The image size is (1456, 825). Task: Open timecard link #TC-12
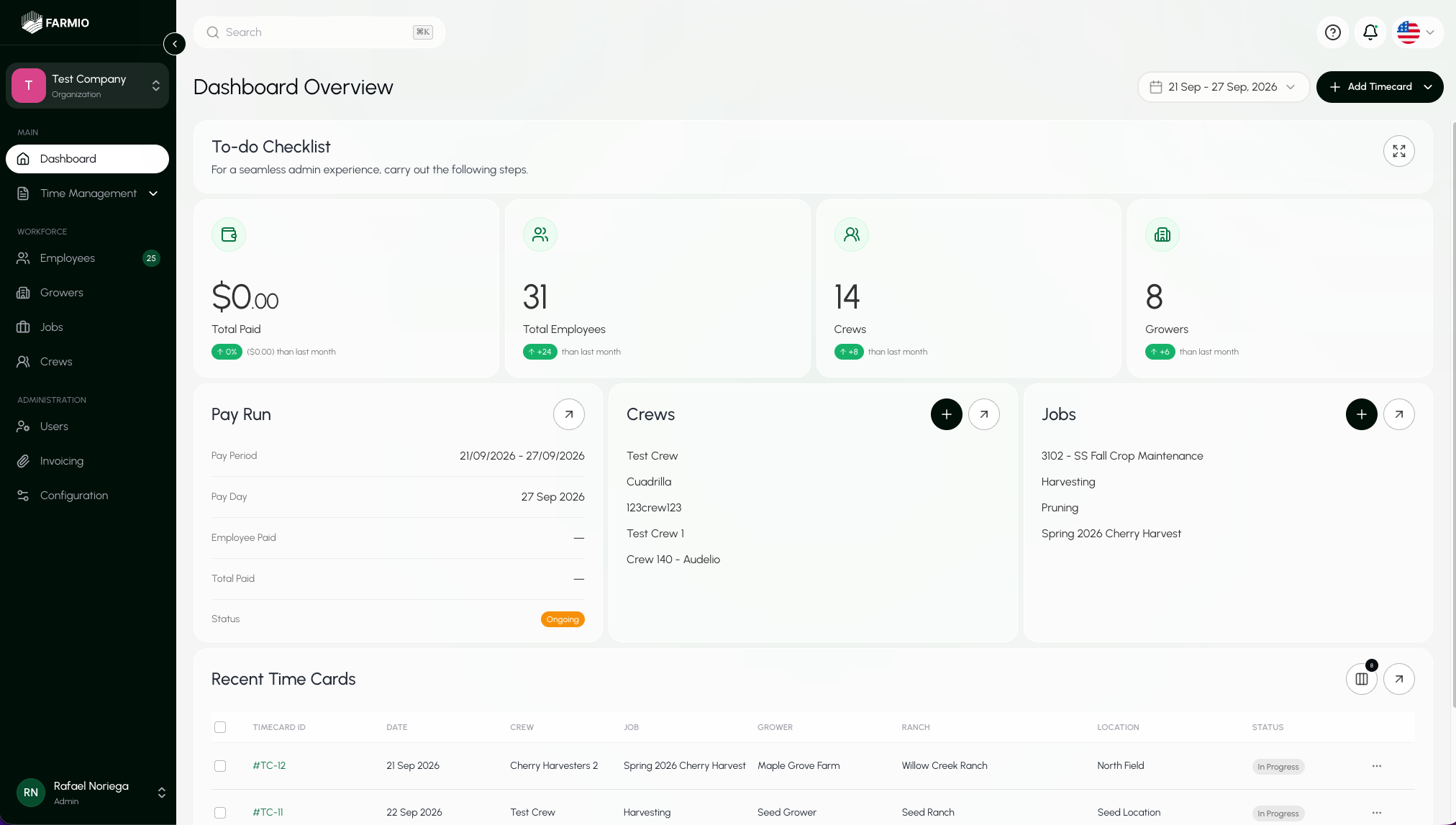269,766
